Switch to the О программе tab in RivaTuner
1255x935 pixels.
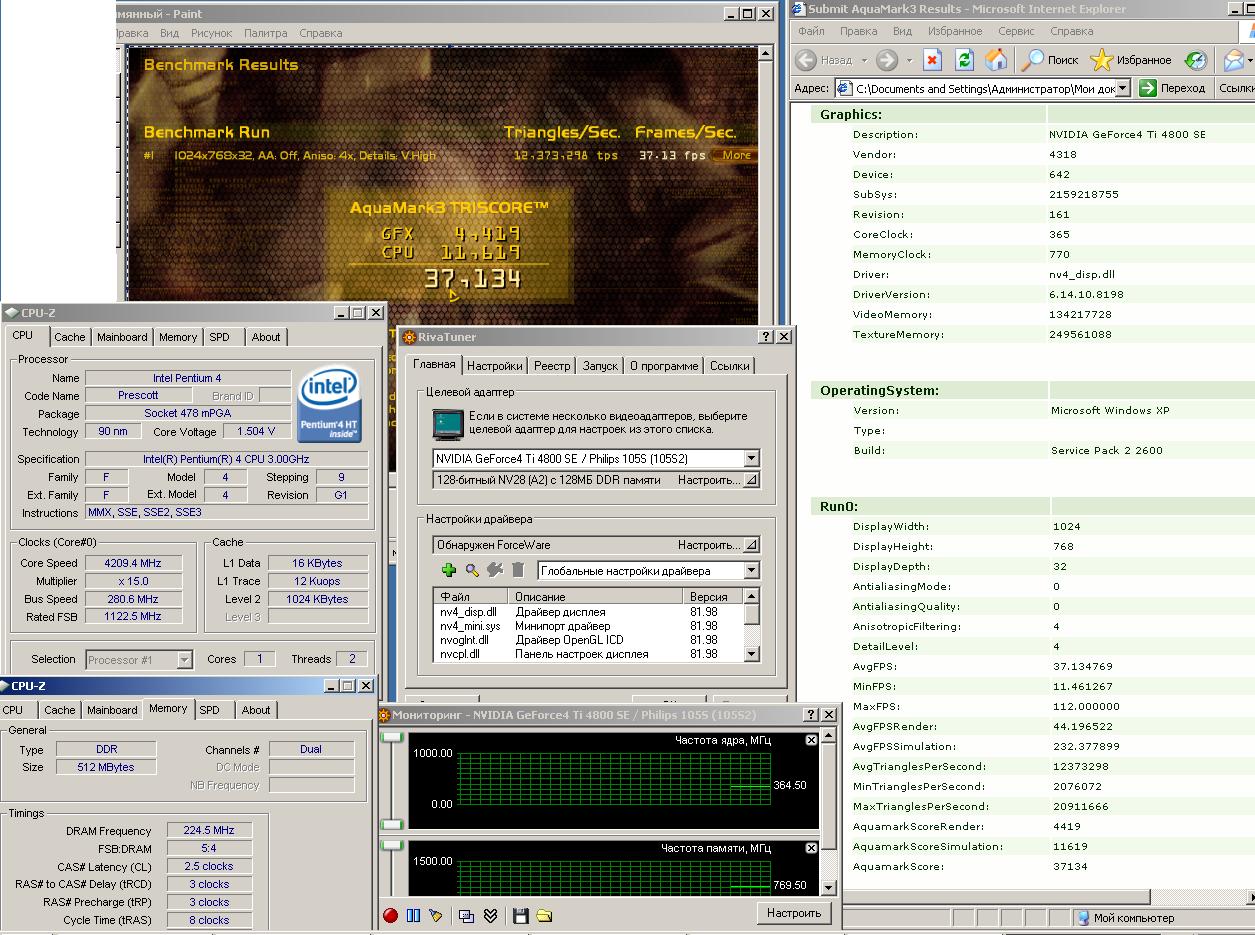tap(664, 366)
